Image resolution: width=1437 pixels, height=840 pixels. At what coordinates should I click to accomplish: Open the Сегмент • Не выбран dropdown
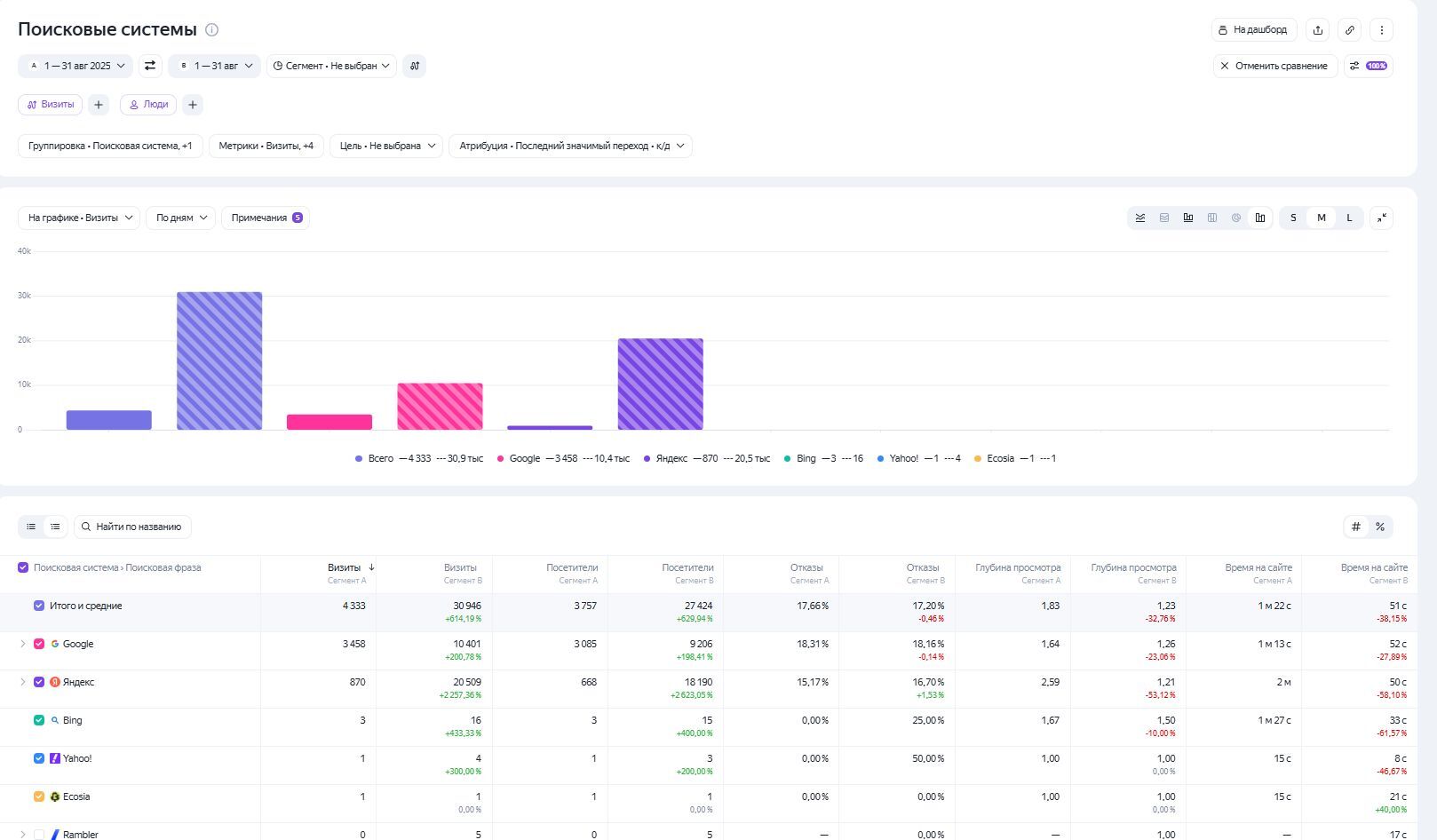[331, 66]
